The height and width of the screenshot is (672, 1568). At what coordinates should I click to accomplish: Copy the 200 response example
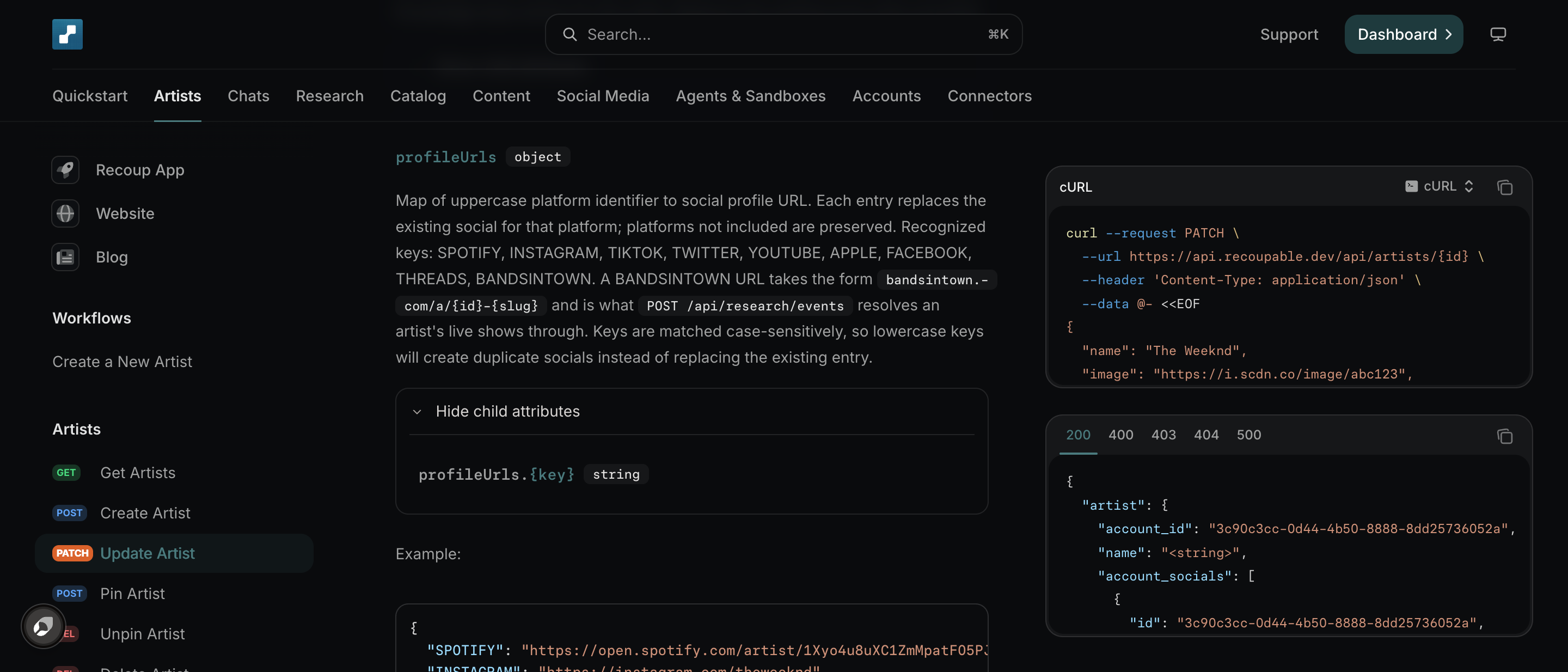click(x=1505, y=436)
